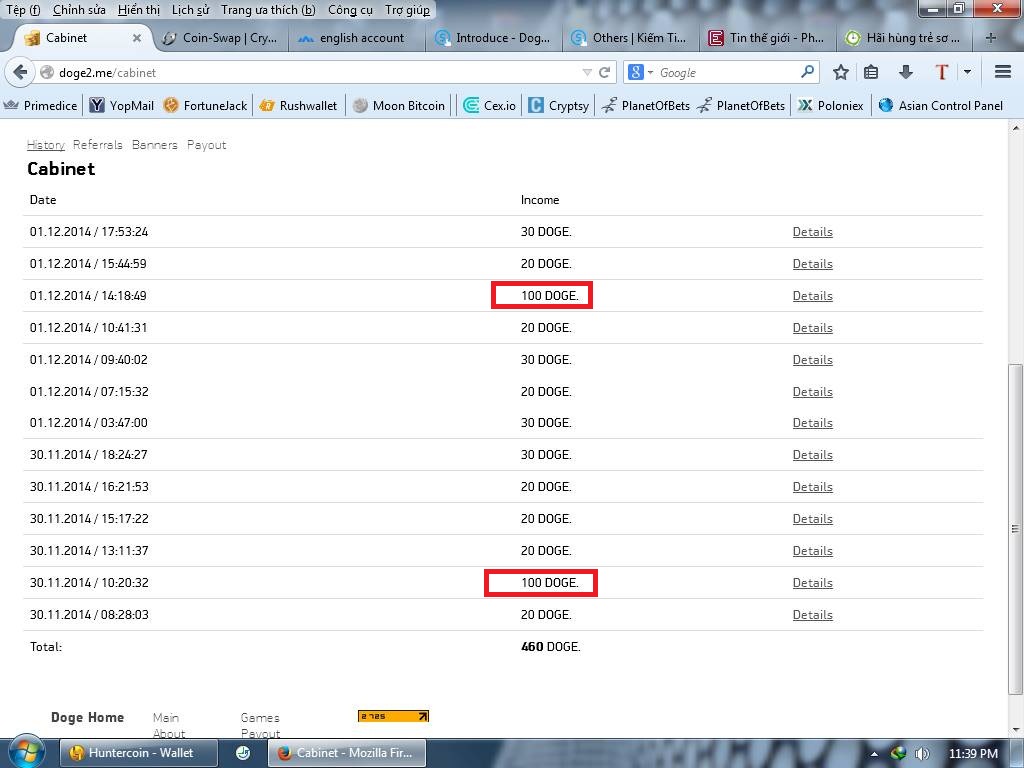The image size is (1024, 768).
Task: Show hidden system tray icons arrow
Action: [874, 754]
